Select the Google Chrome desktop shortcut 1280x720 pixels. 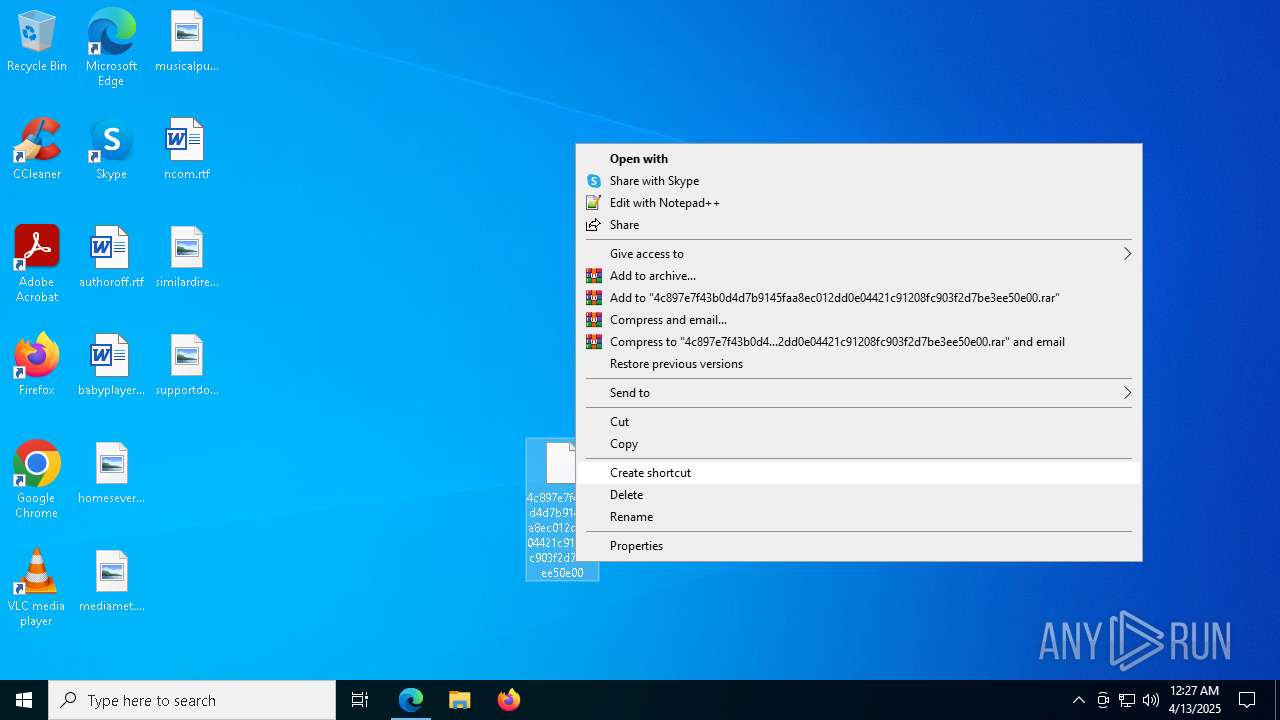click(37, 480)
